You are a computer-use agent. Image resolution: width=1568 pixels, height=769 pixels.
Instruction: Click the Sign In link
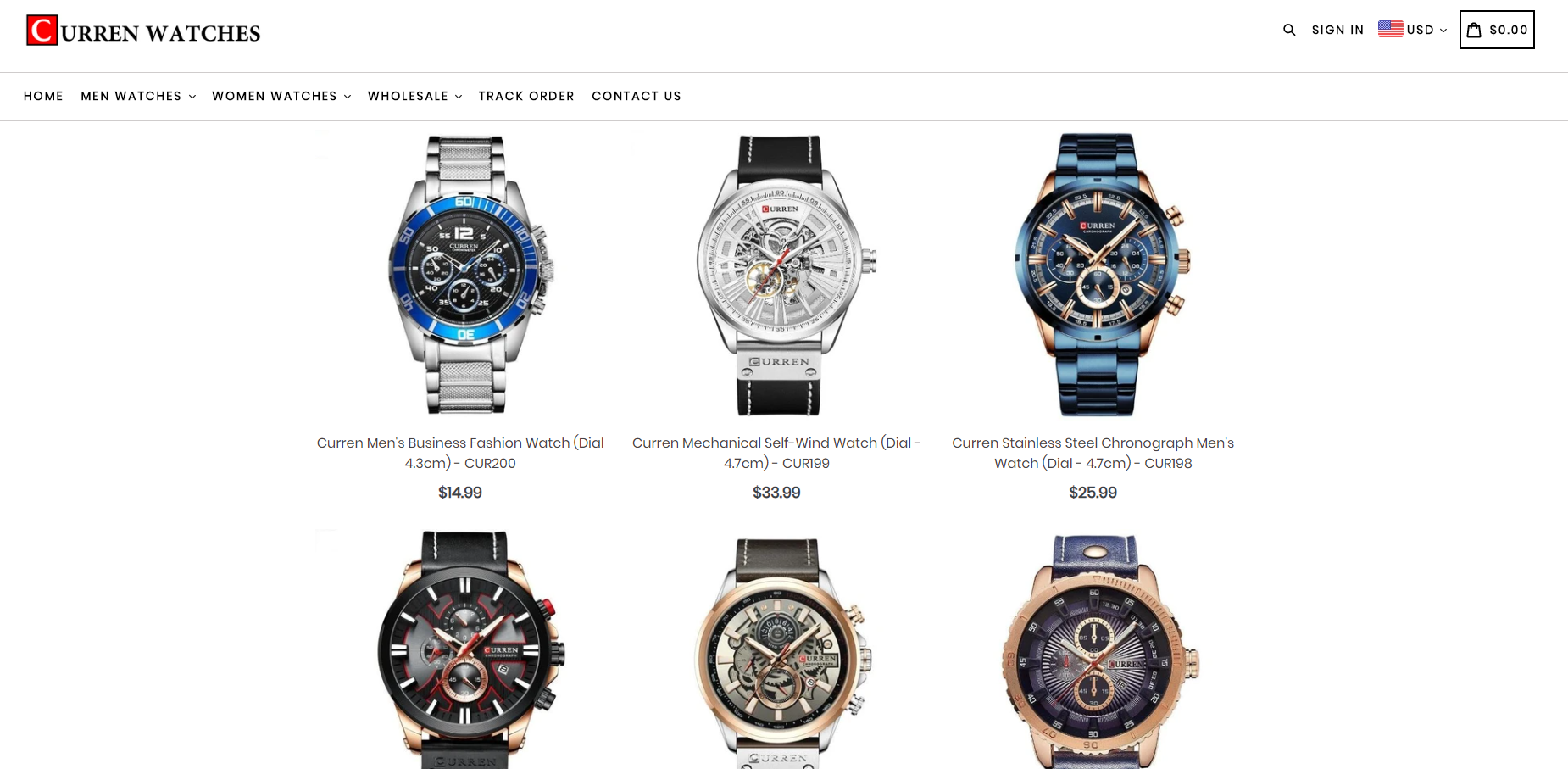click(x=1337, y=30)
